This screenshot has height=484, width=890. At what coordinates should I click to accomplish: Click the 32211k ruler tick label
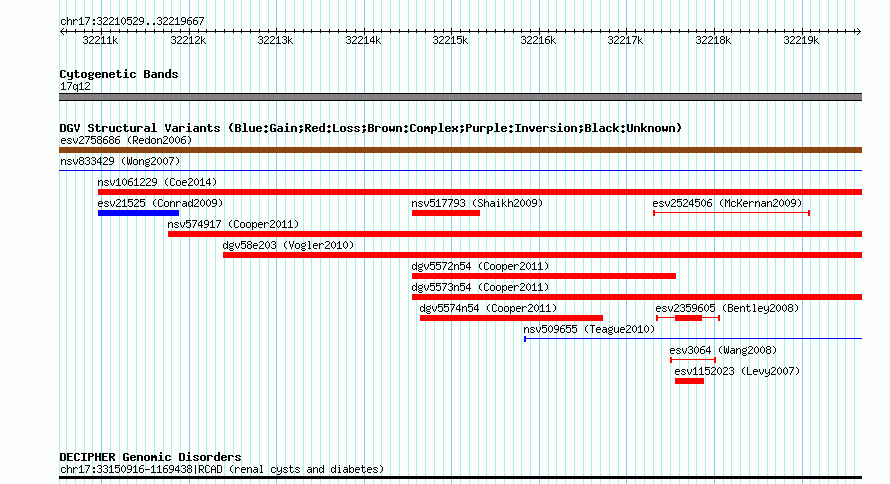pos(100,40)
